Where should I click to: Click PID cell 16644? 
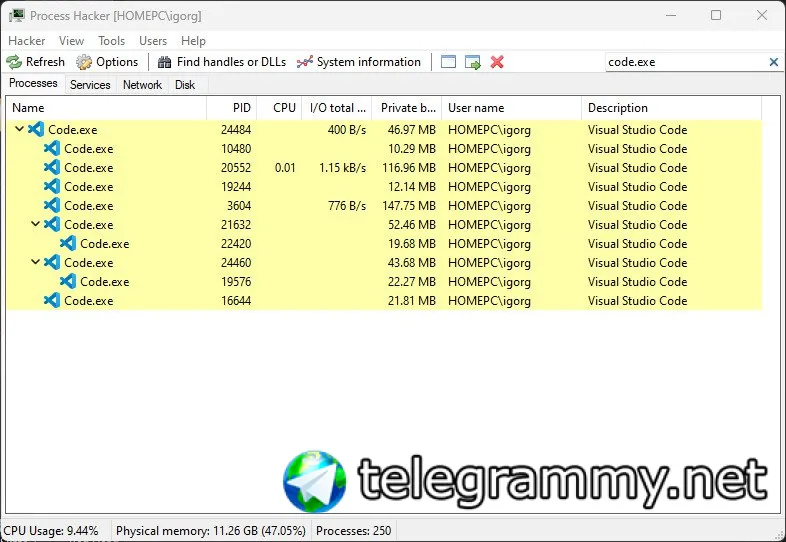[x=236, y=300]
